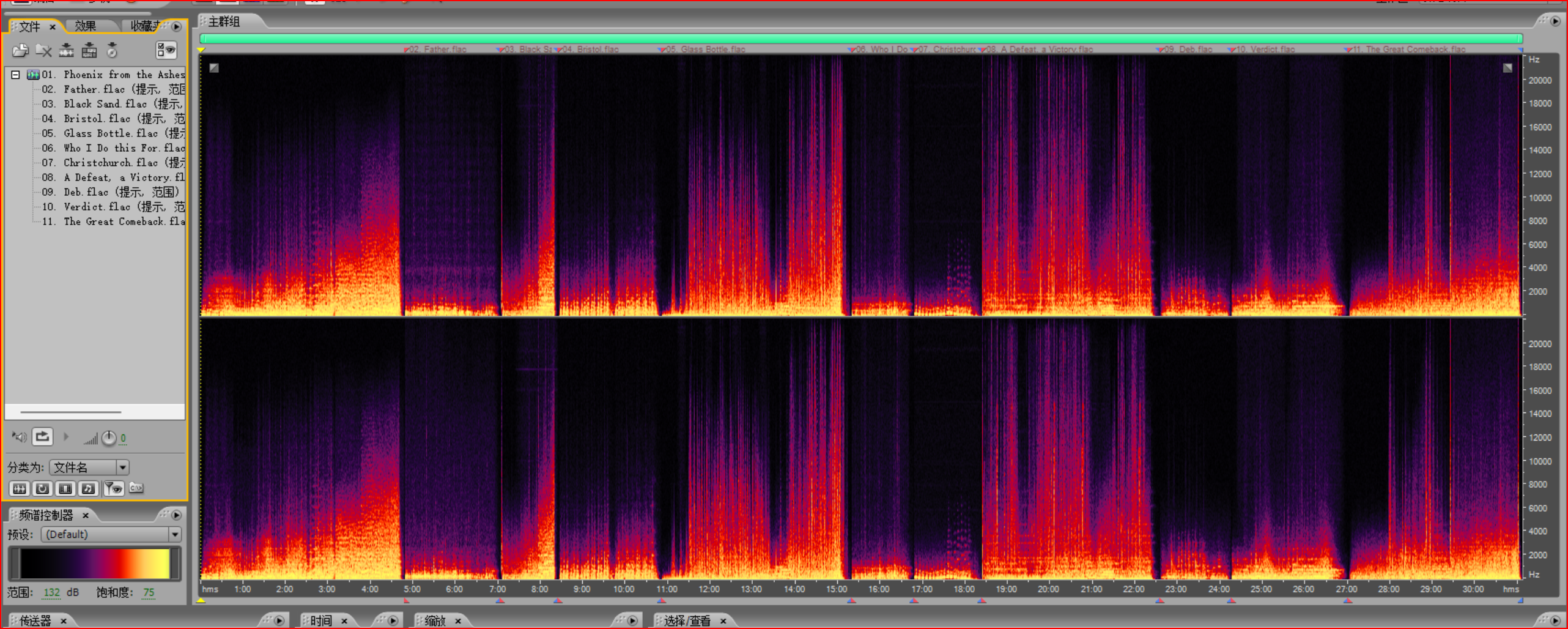
Task: Switch to the 收藏夹 (Favorites) tab
Action: pyautogui.click(x=144, y=26)
